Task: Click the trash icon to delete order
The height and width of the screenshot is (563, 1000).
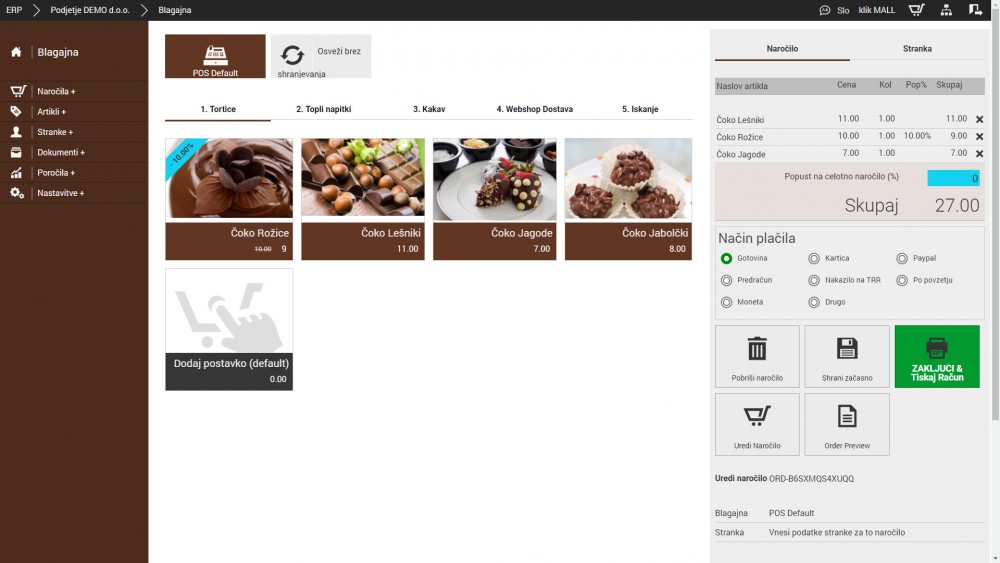Action: [757, 349]
